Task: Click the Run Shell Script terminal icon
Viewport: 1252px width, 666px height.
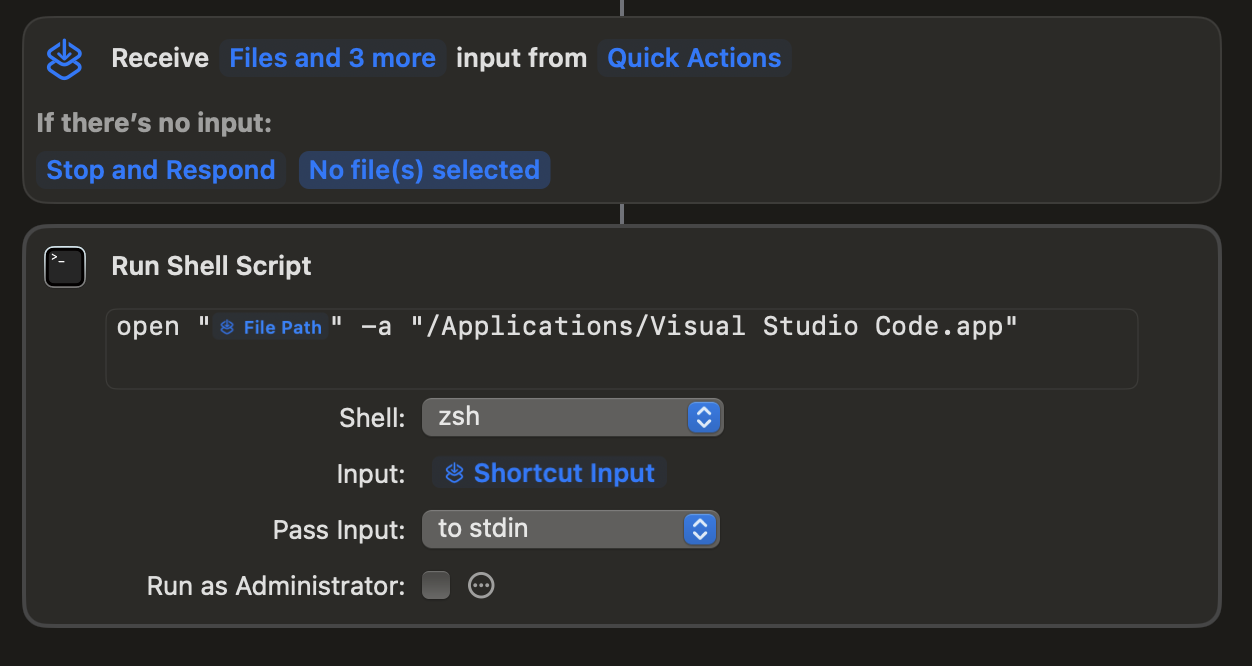Action: click(64, 266)
